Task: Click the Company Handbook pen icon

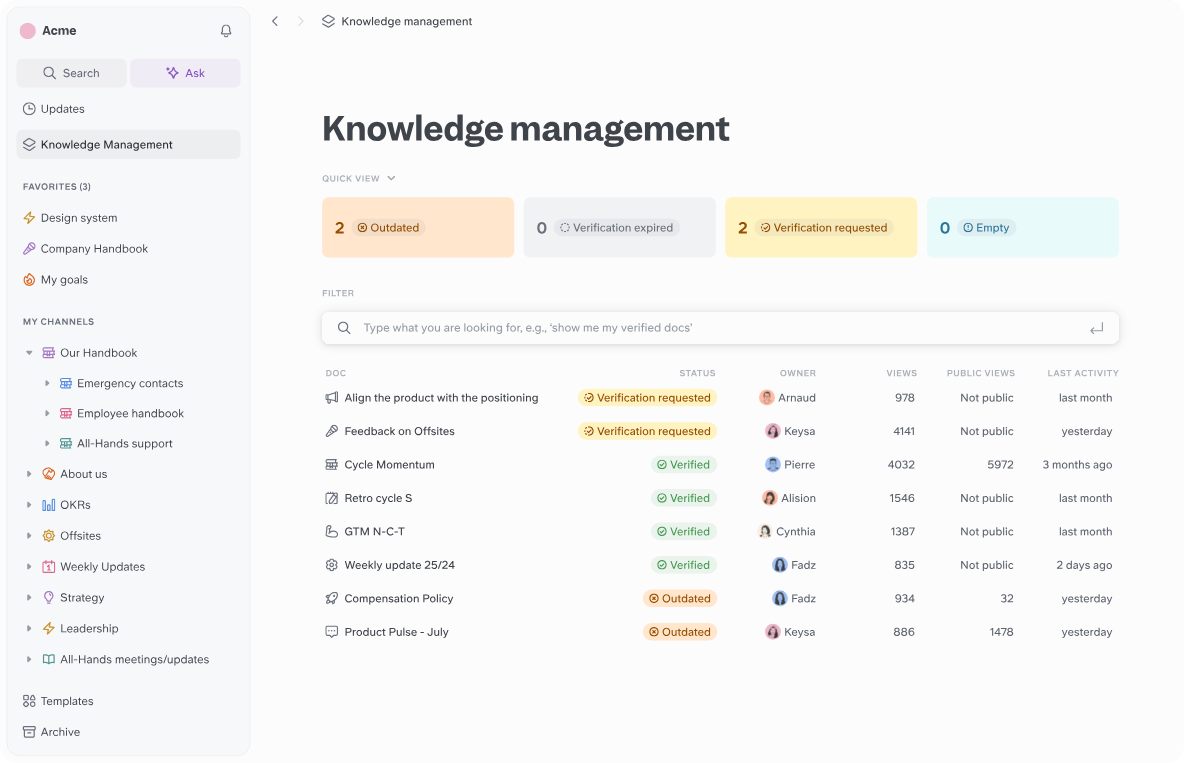Action: pos(29,249)
